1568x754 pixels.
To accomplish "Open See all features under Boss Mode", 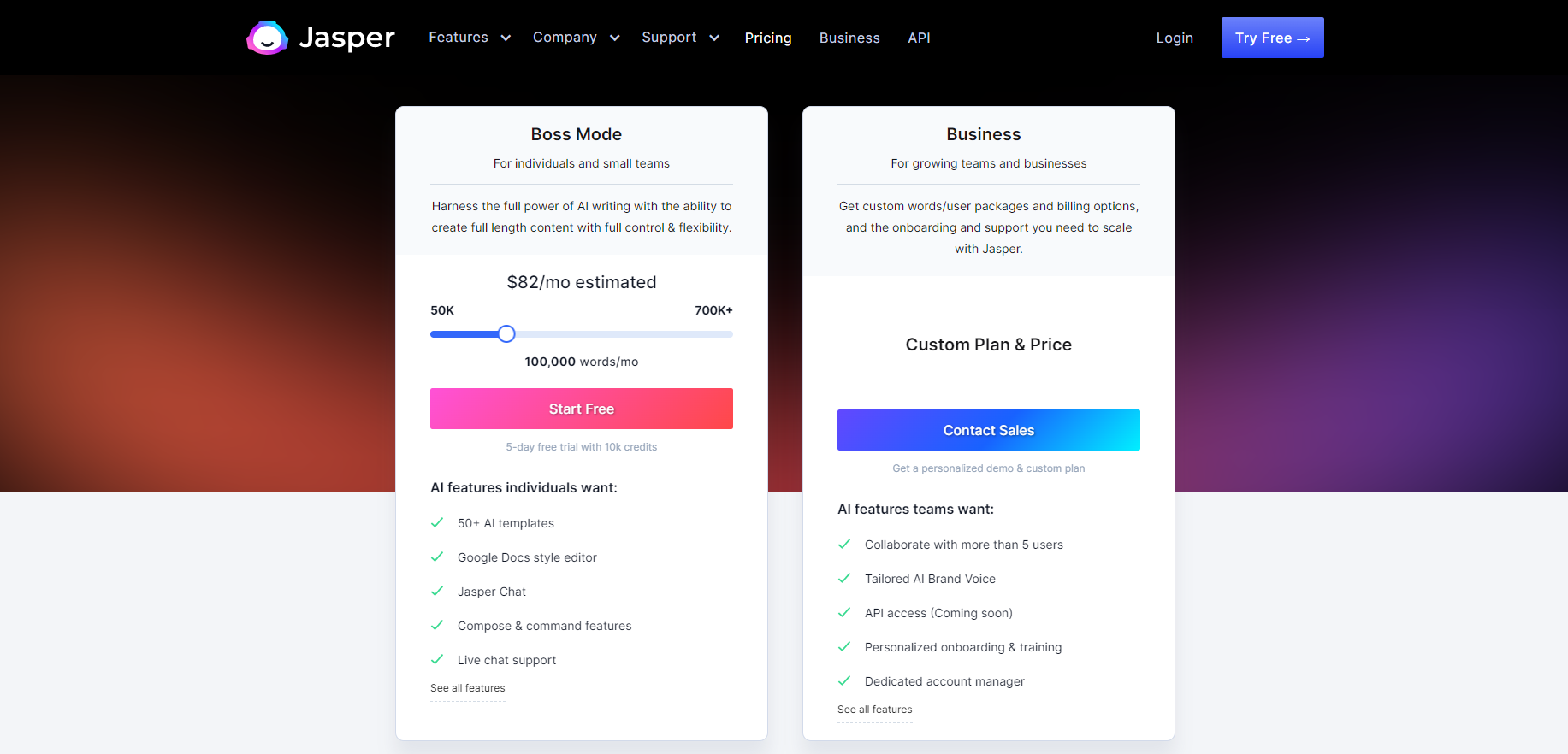I will [468, 688].
